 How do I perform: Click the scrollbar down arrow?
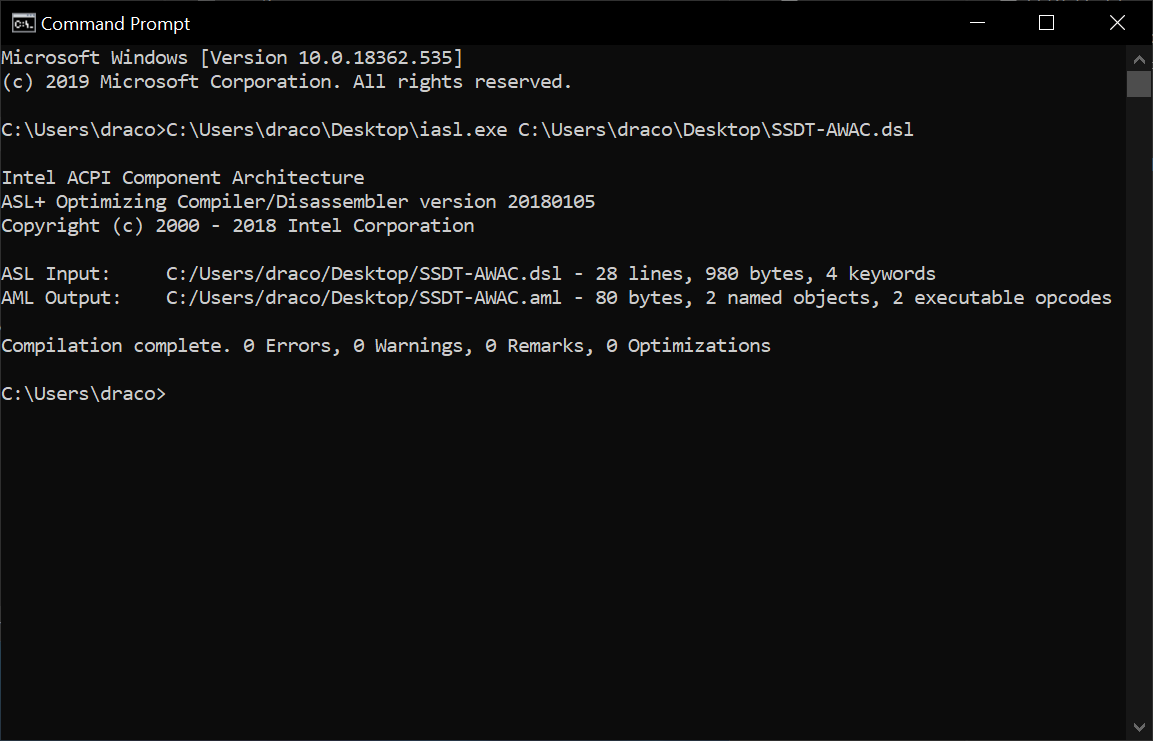[x=1139, y=727]
